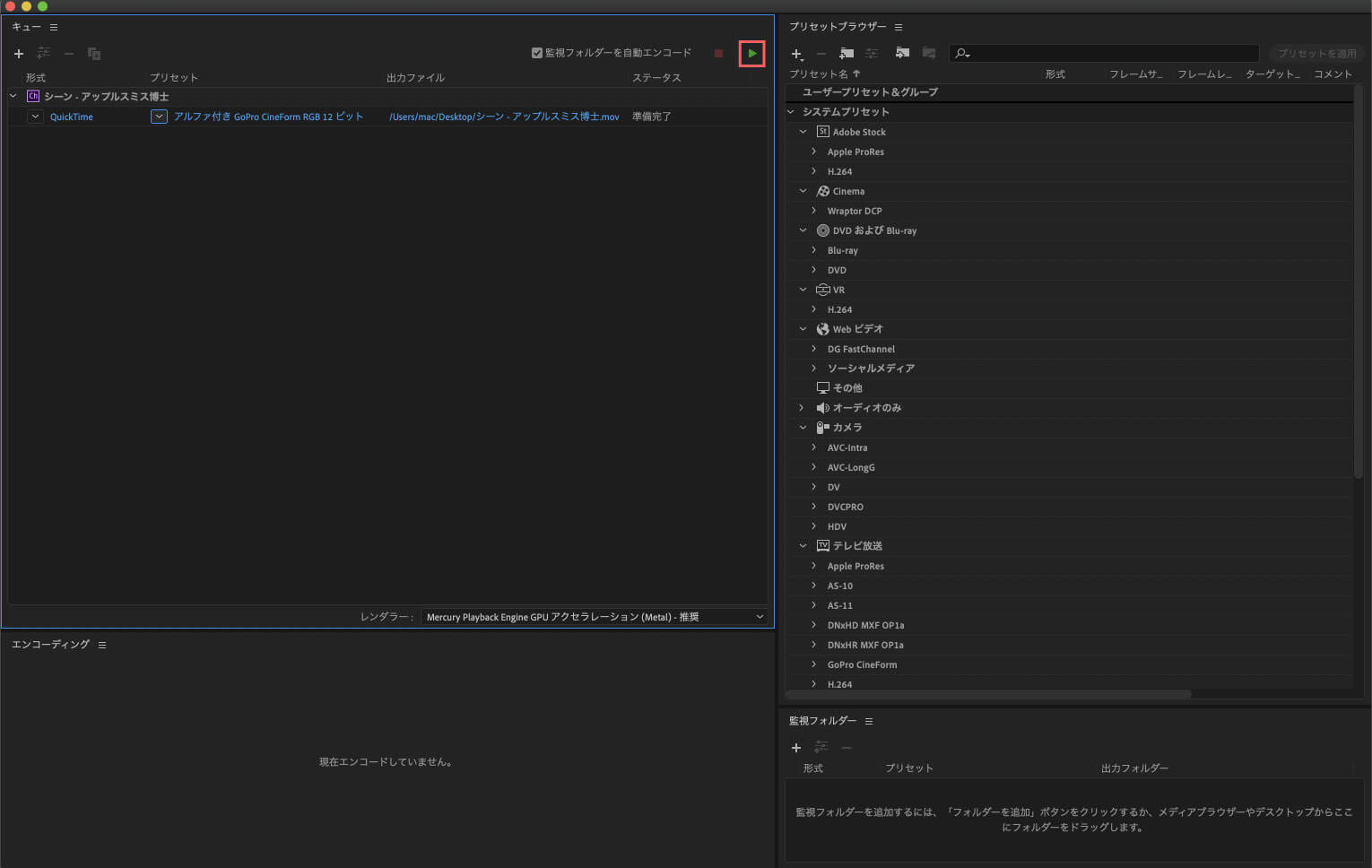Screen dimensions: 1372x868
Task: Stop the queue with the red square button
Action: point(718,54)
